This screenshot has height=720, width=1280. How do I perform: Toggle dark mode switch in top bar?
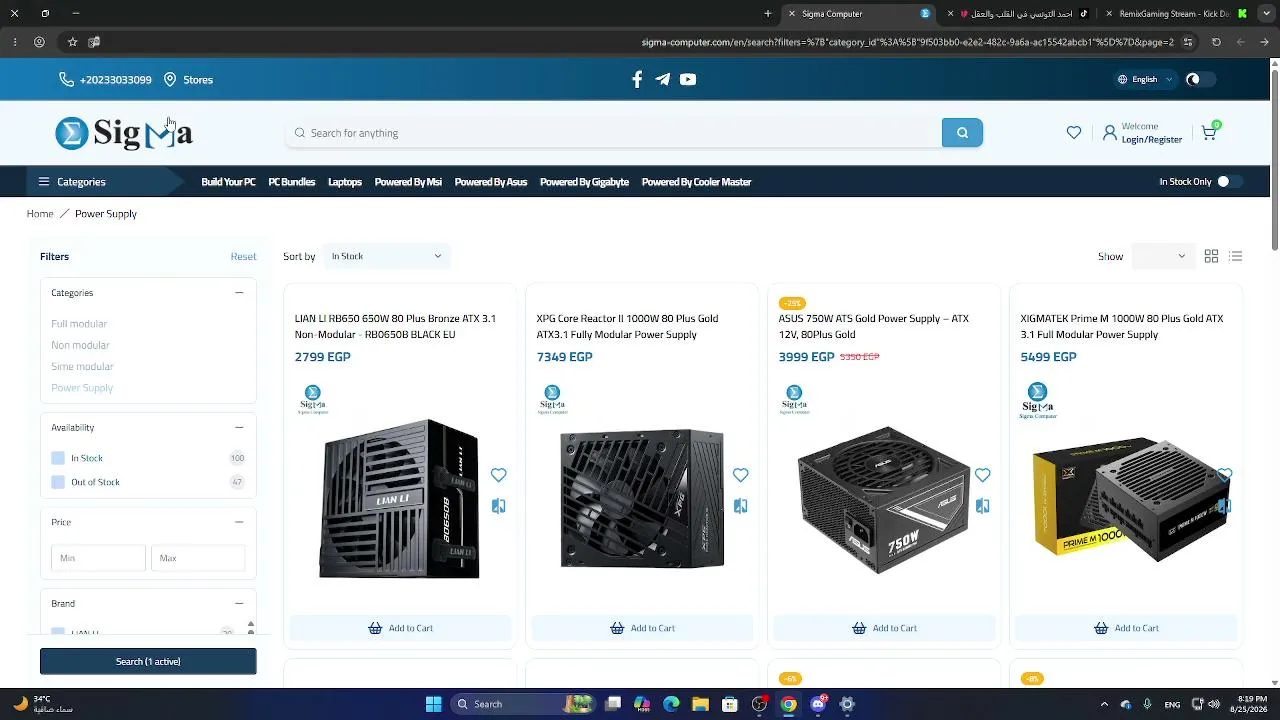[x=1200, y=80]
